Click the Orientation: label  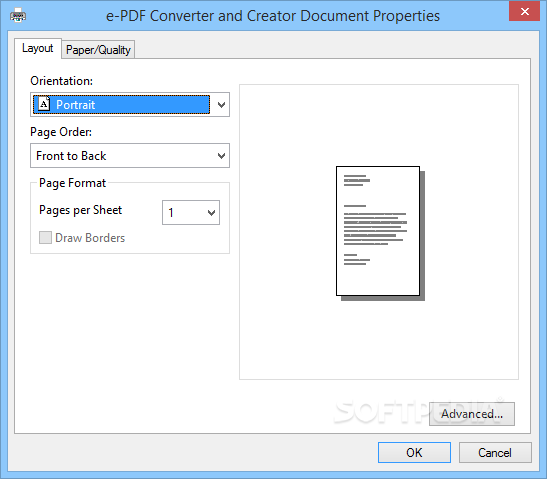tap(61, 81)
